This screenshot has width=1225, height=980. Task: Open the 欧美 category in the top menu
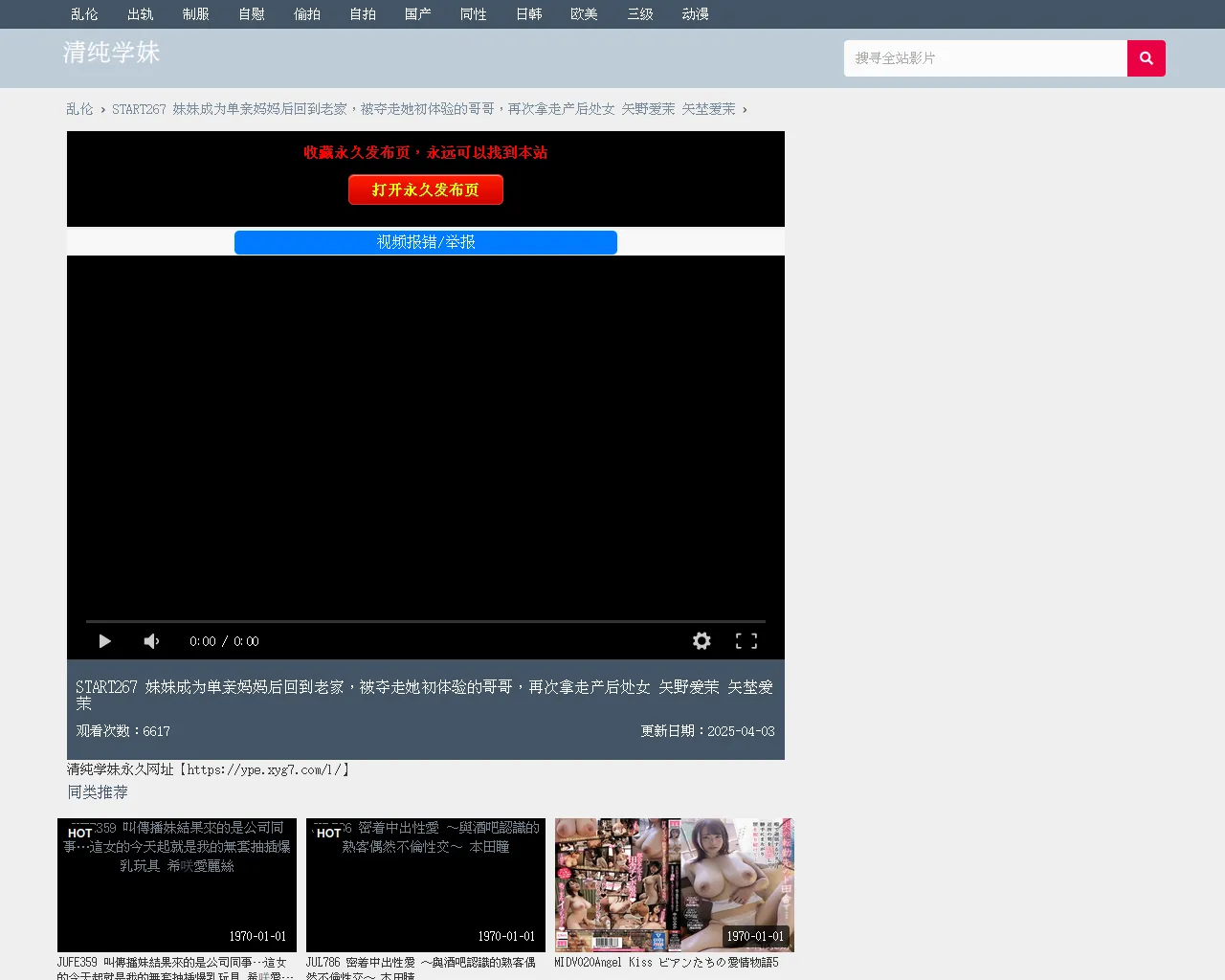click(x=585, y=14)
